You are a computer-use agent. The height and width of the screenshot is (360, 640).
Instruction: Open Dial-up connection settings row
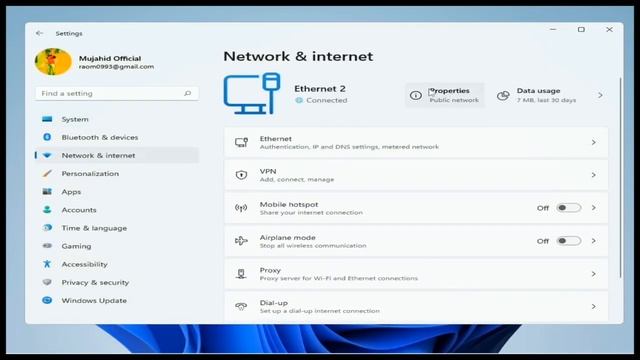(416, 307)
